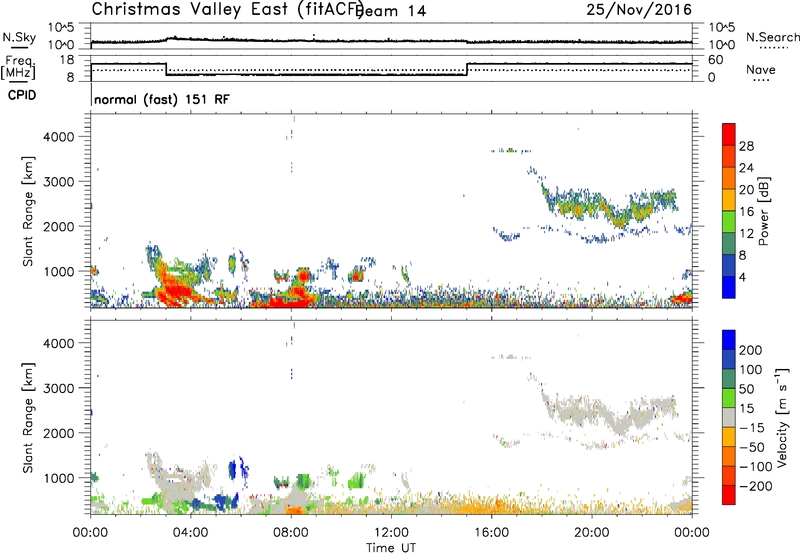Click the '200' value on Velocity colorbar
800x554 pixels.
751,350
